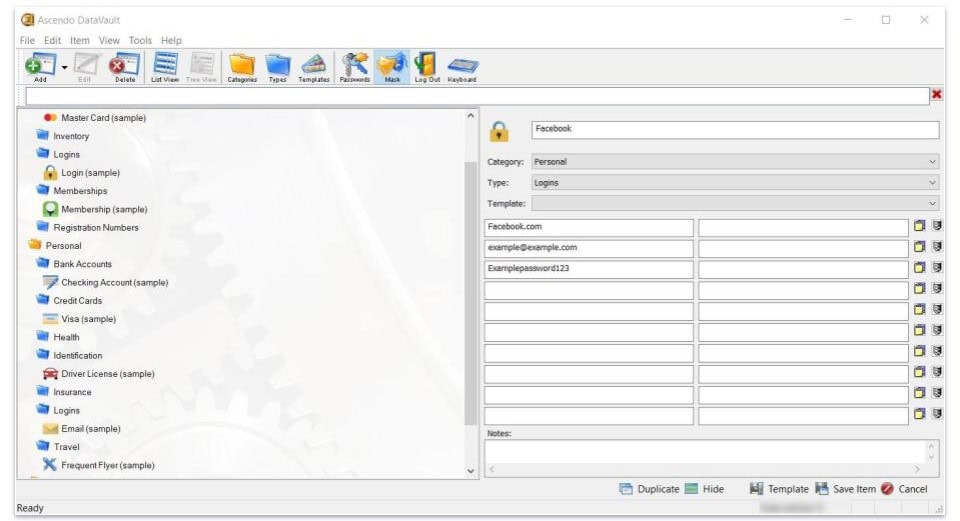Click the Hide button
The width and height of the screenshot is (960, 521).
coord(705,489)
